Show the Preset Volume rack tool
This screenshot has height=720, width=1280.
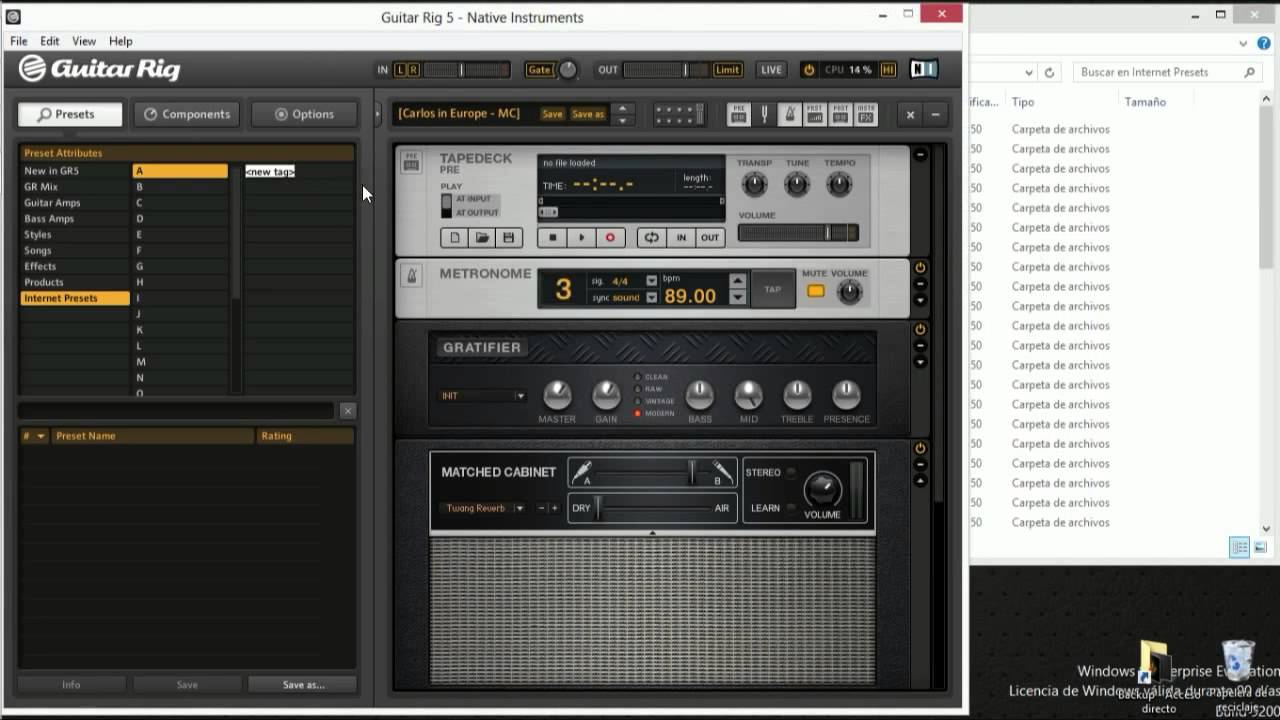pyautogui.click(x=815, y=114)
